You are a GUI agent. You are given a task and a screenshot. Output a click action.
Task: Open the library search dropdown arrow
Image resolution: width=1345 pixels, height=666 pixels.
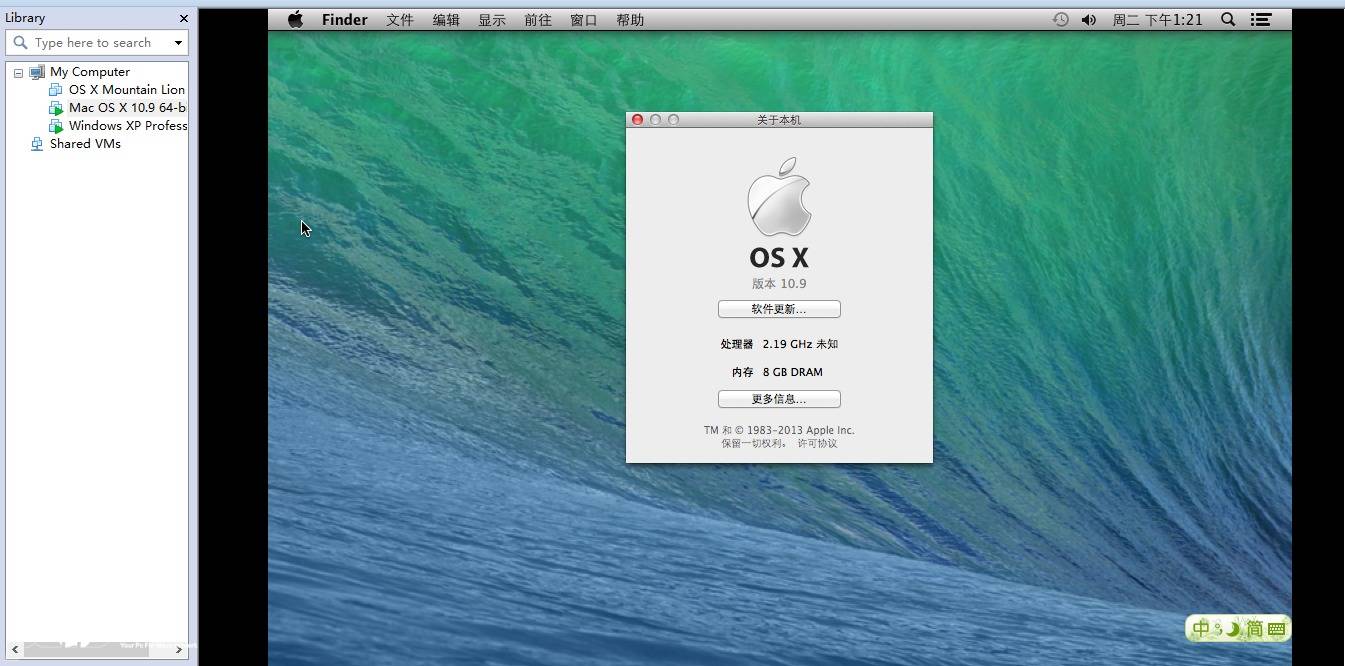178,43
